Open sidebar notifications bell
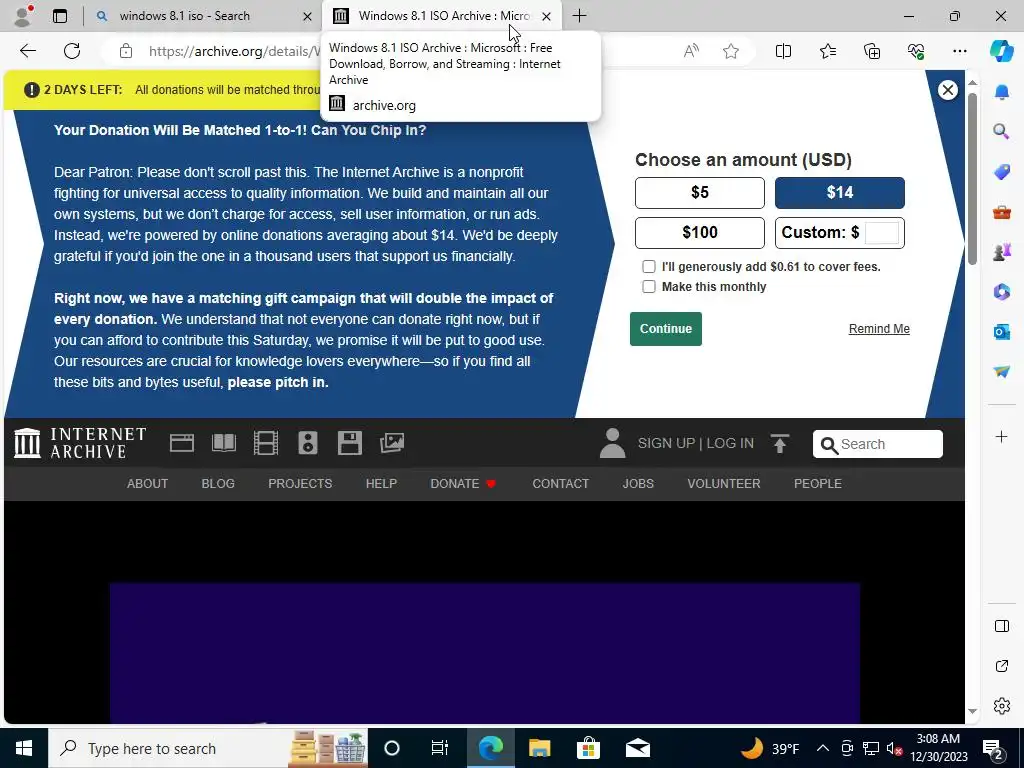 (1001, 92)
